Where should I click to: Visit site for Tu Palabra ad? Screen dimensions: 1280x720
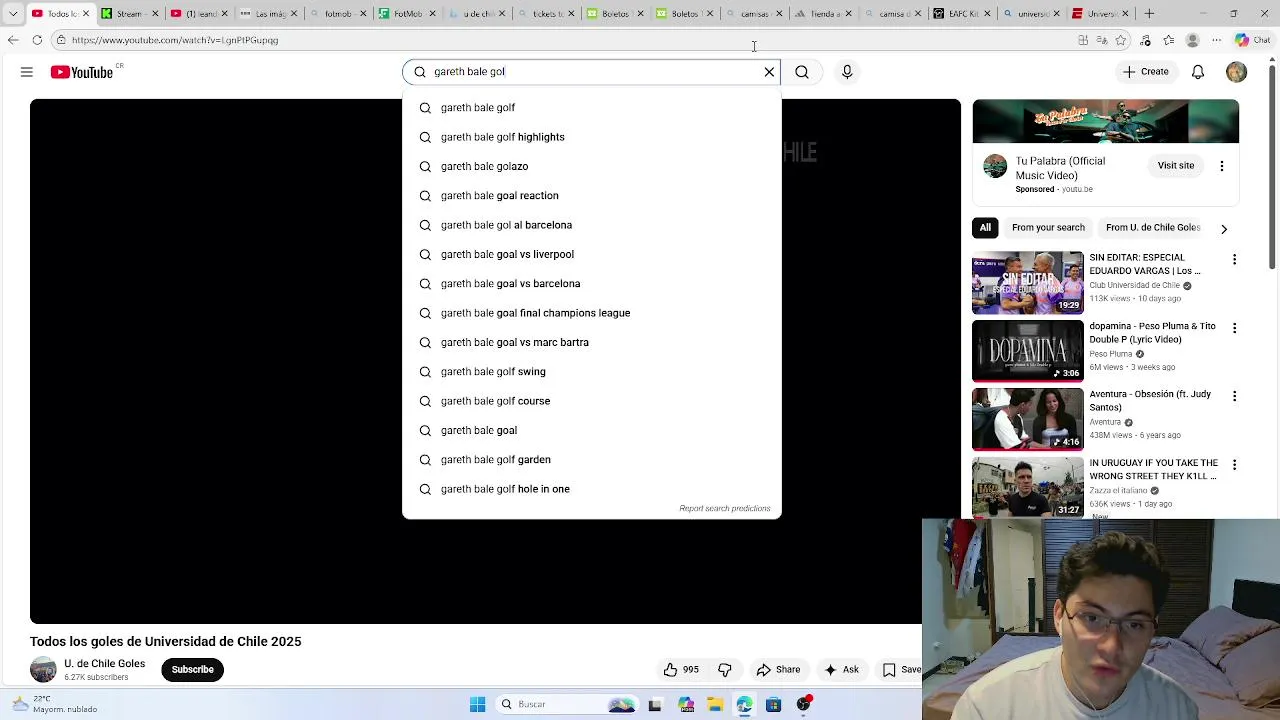[x=1176, y=166]
